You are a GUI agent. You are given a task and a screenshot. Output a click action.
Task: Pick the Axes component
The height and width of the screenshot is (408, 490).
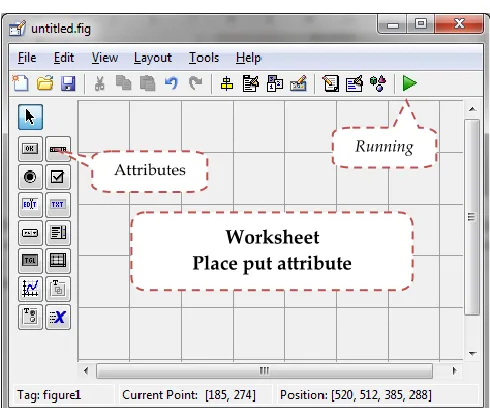click(x=30, y=289)
